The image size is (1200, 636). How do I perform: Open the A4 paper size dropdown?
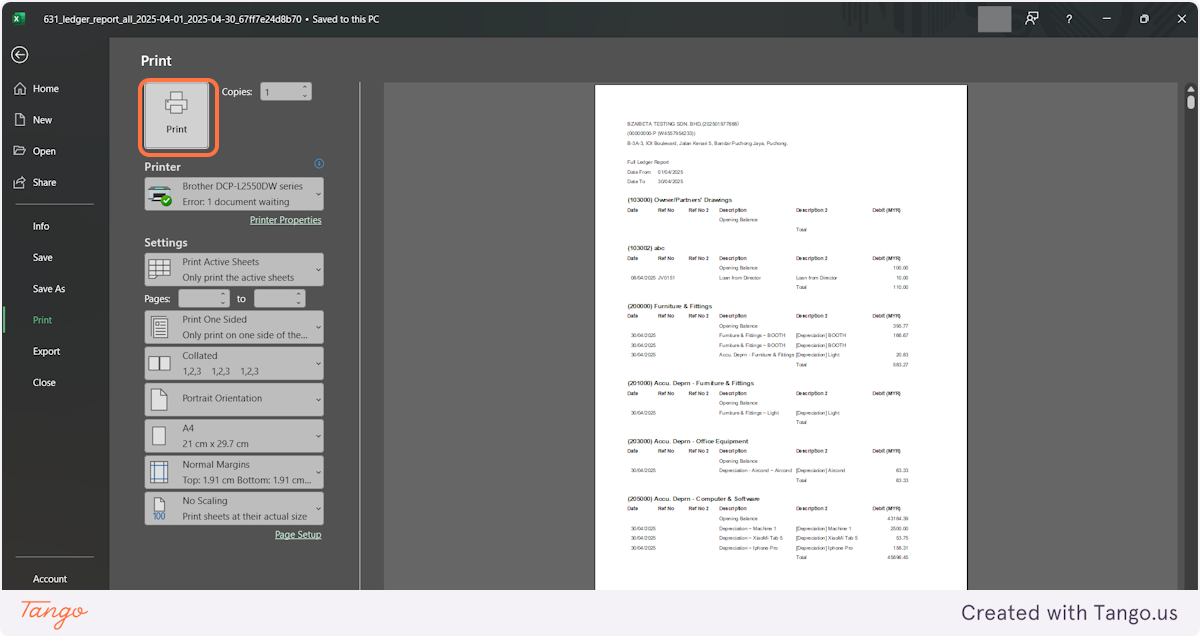(234, 436)
